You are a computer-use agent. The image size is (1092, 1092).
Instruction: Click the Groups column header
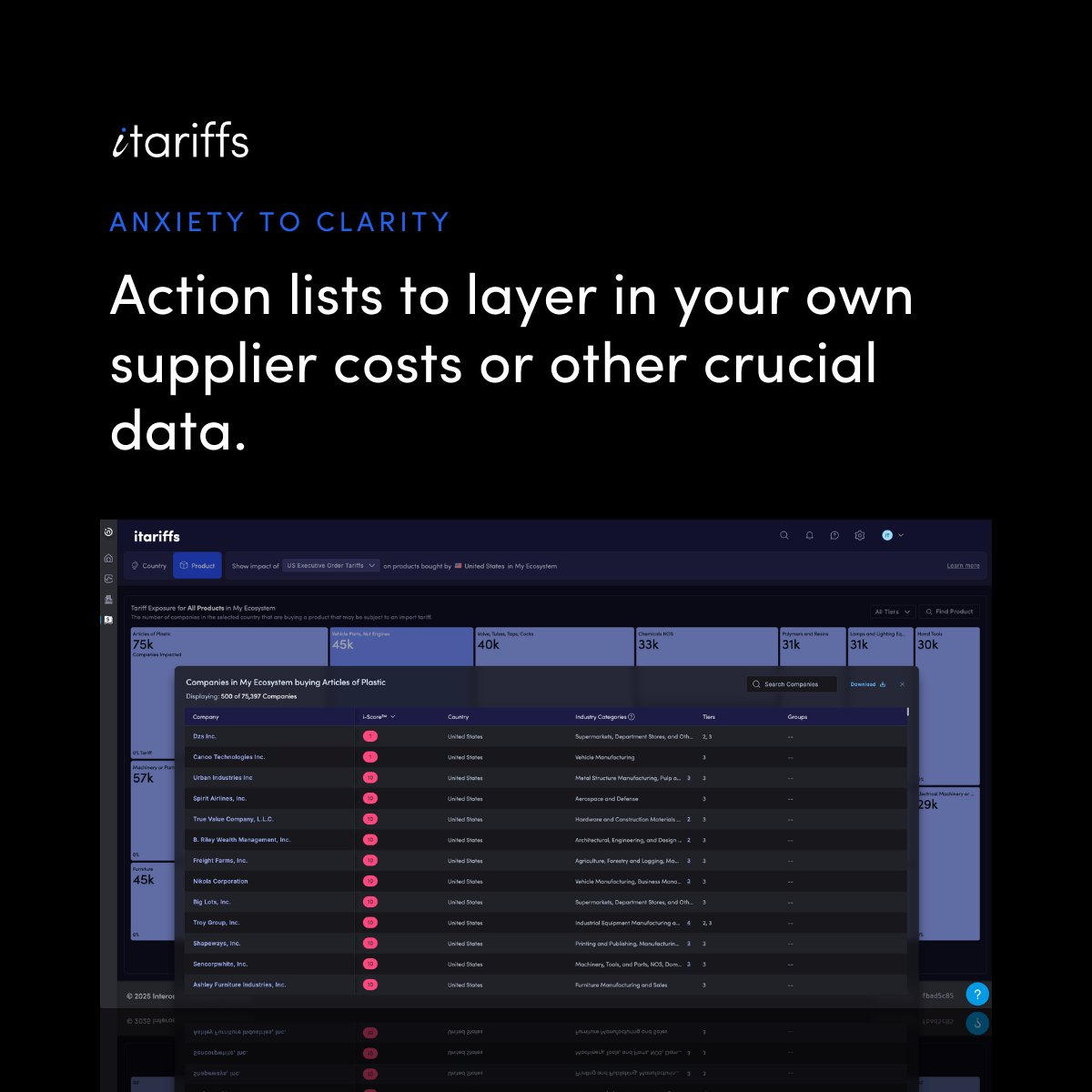click(x=797, y=717)
